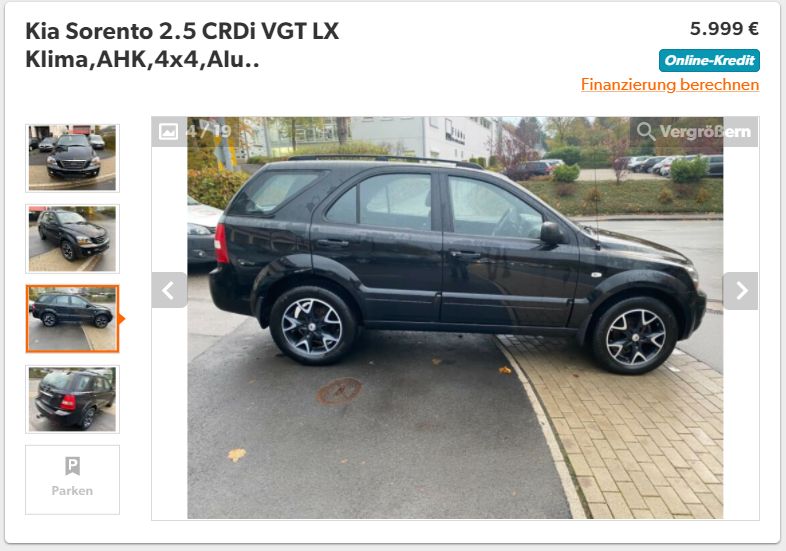Click the Online-Kredit badge

[709, 61]
